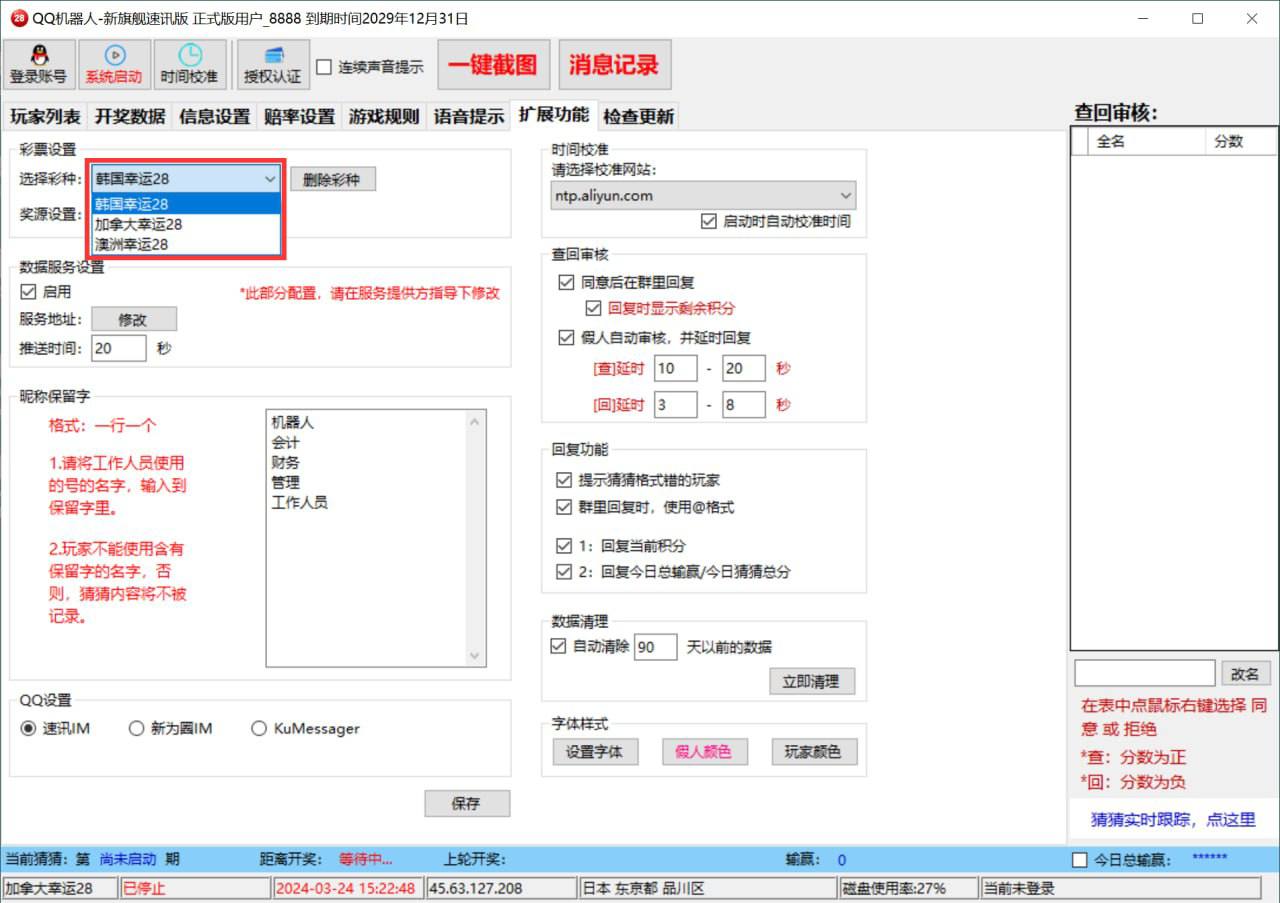This screenshot has height=903, width=1280.
Task: Click 管理 in reserved words list
Action: tap(285, 483)
